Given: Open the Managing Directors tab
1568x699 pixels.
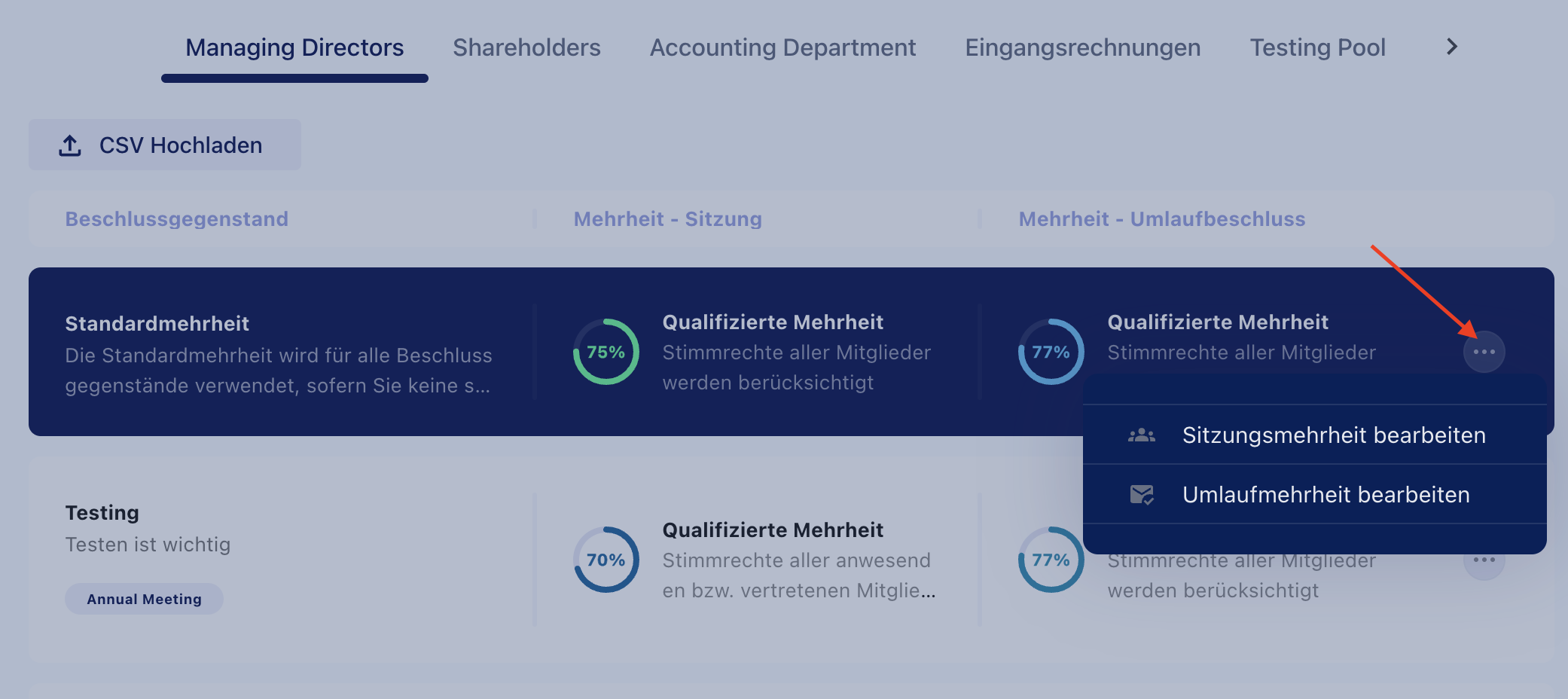Looking at the screenshot, I should pyautogui.click(x=294, y=47).
